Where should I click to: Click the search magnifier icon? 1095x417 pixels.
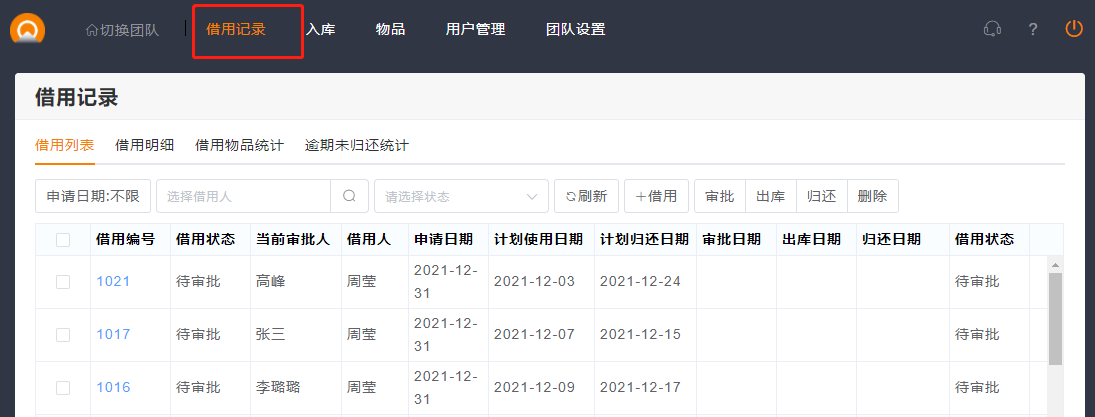[349, 196]
